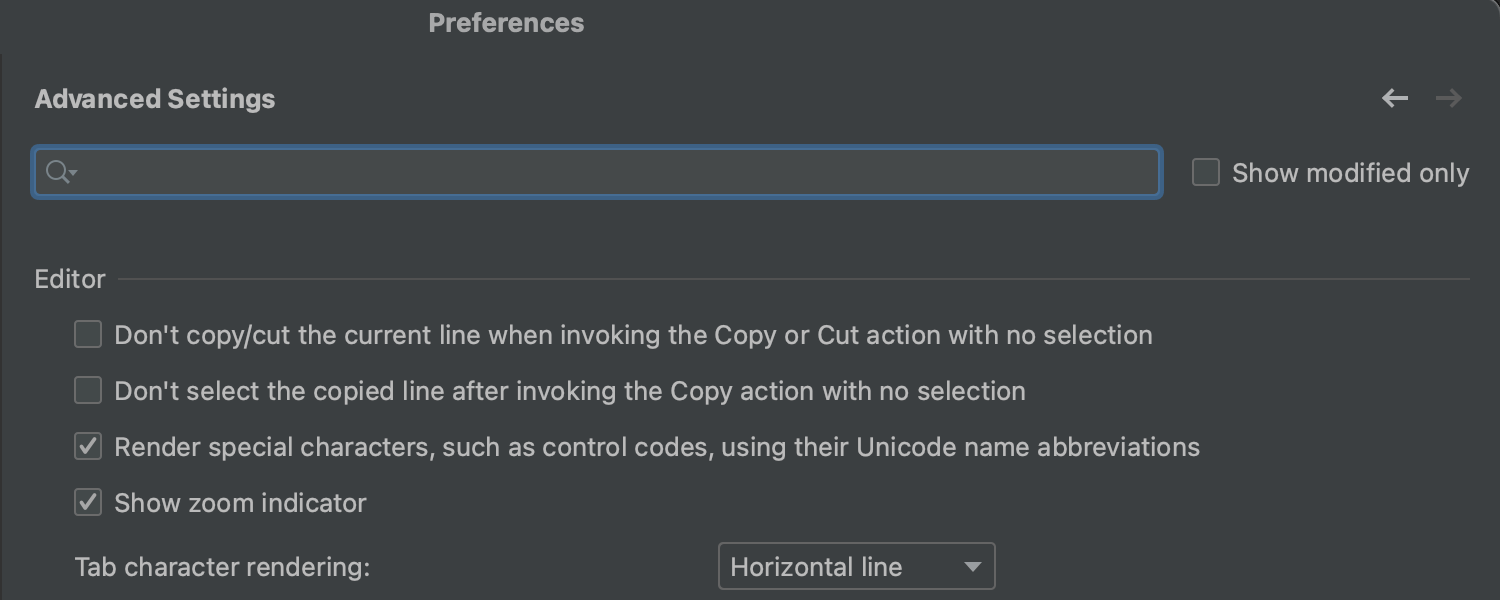This screenshot has width=1500, height=600.
Task: Click the forward navigation arrow
Action: point(1448,98)
